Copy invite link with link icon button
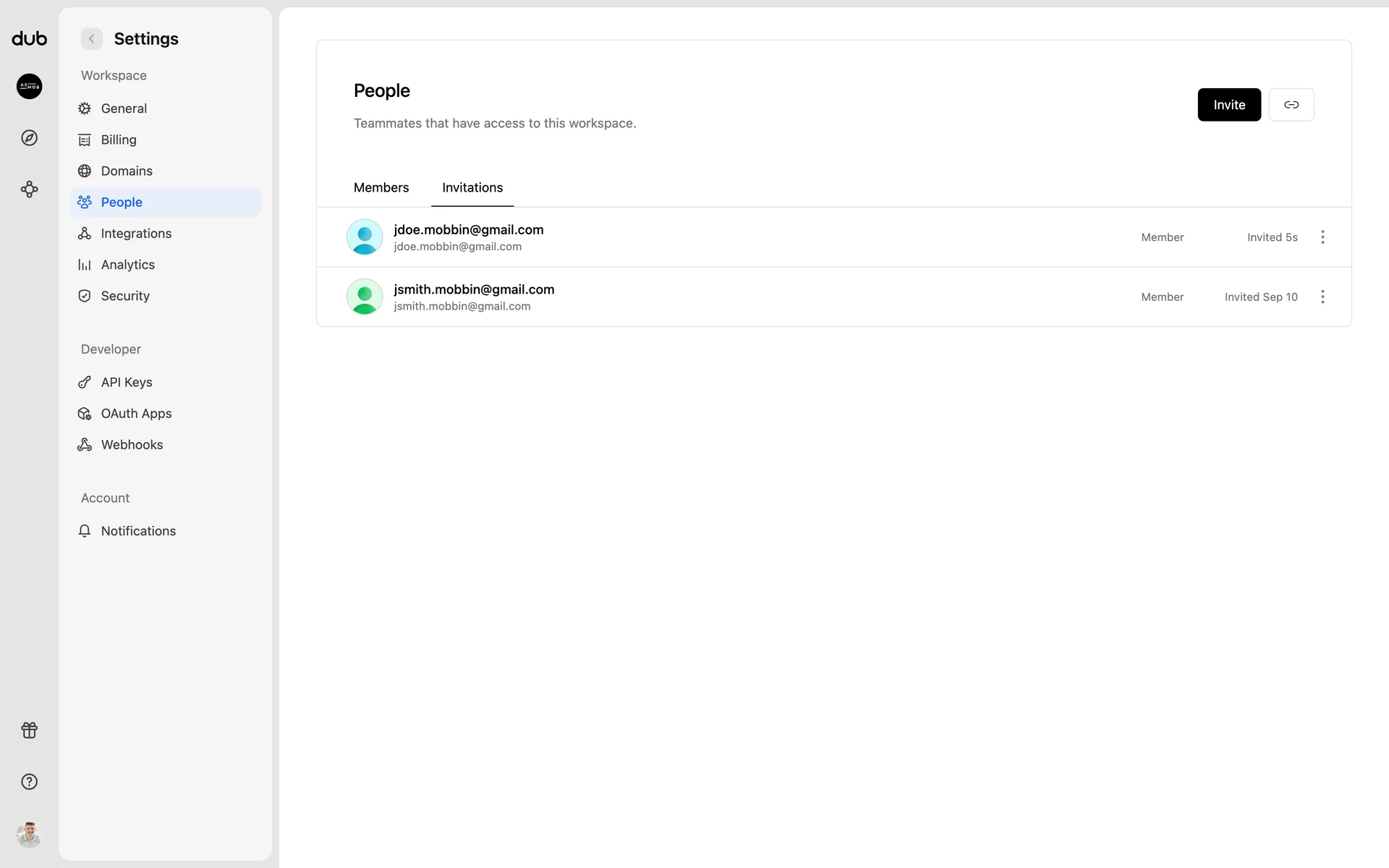1389x868 pixels. click(1291, 105)
